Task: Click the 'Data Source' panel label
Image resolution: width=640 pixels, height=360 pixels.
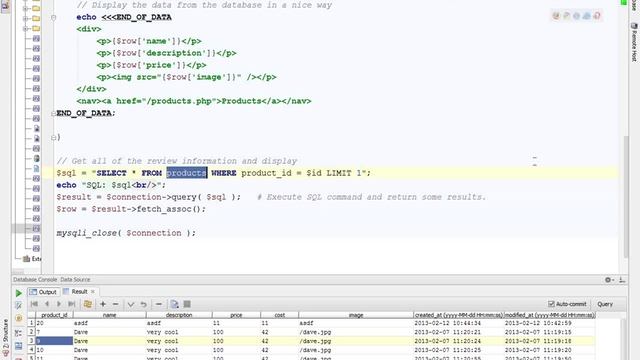Action: pyautogui.click(x=75, y=280)
